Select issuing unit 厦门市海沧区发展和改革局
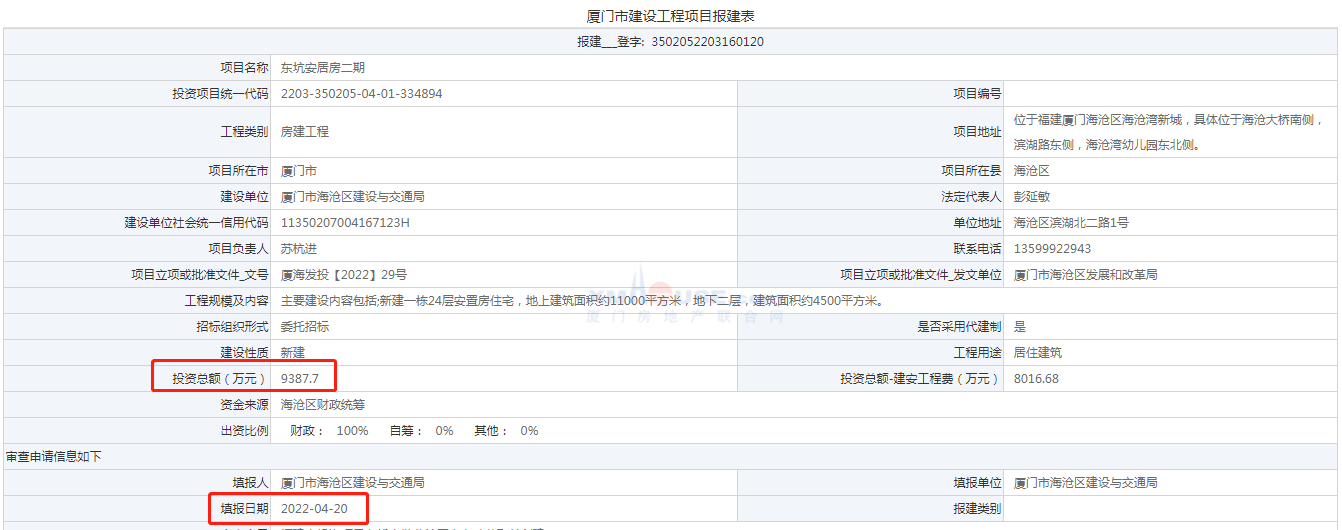Image resolution: width=1342 pixels, height=530 pixels. [x=1085, y=275]
